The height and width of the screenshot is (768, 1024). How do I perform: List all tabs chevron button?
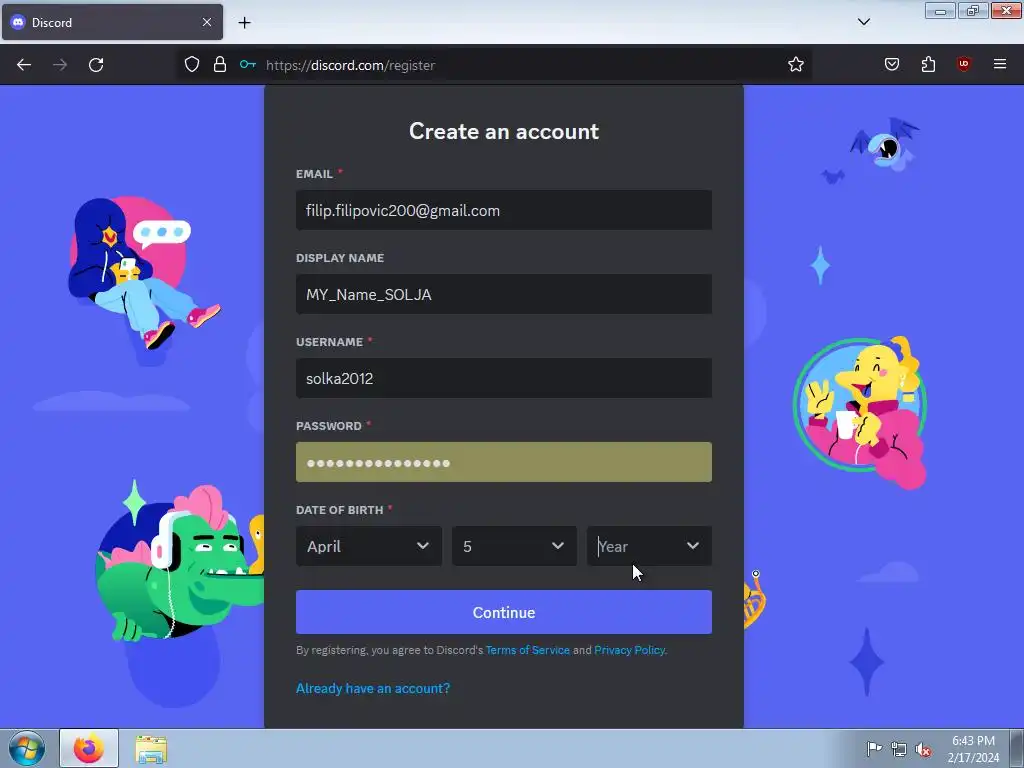[863, 22]
